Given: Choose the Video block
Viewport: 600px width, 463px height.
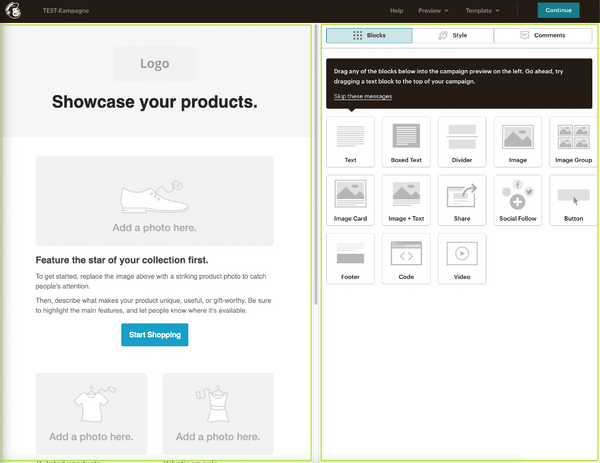Looking at the screenshot, I should click(x=462, y=257).
